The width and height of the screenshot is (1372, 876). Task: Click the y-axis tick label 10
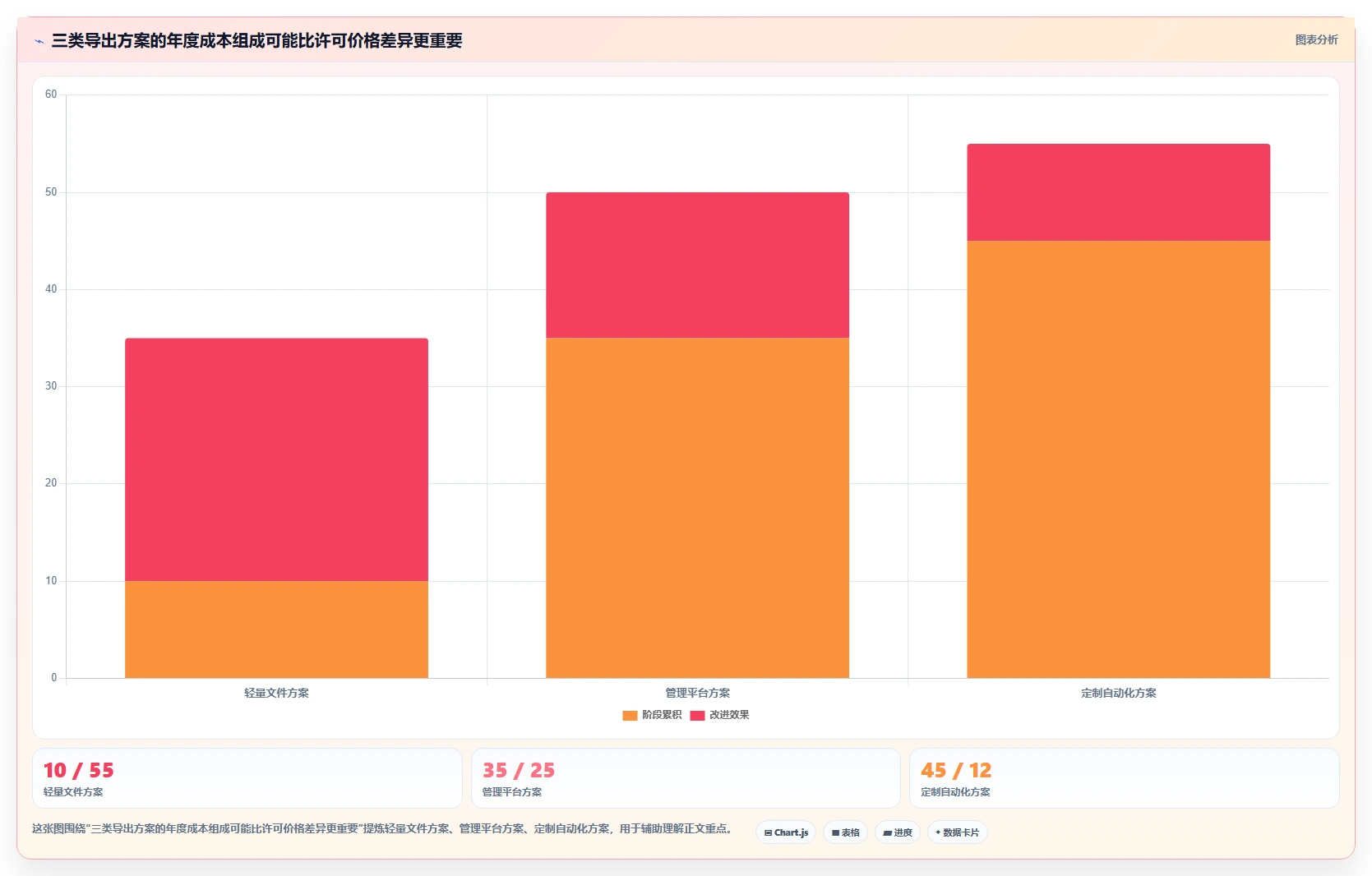point(51,581)
